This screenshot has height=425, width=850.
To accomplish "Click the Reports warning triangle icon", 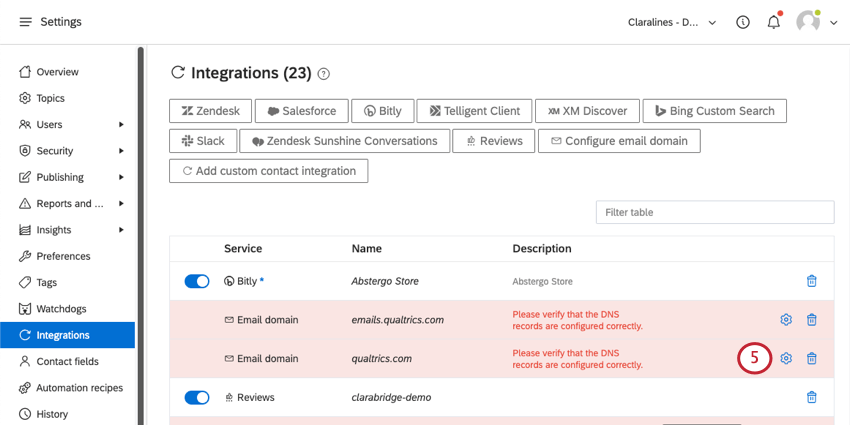I will [x=25, y=203].
